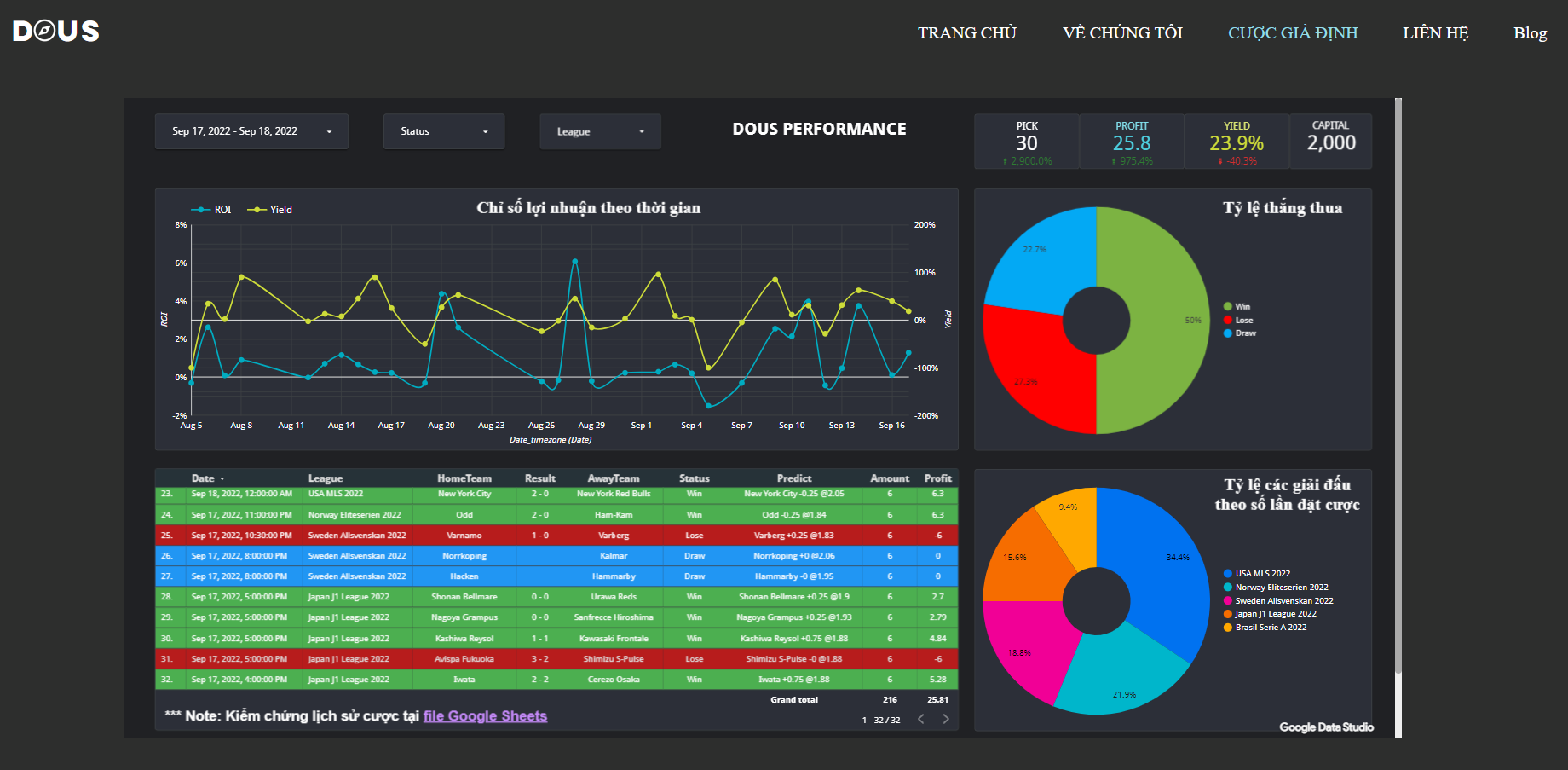Go to the next table page arrow
The image size is (1568, 770).
[x=946, y=719]
